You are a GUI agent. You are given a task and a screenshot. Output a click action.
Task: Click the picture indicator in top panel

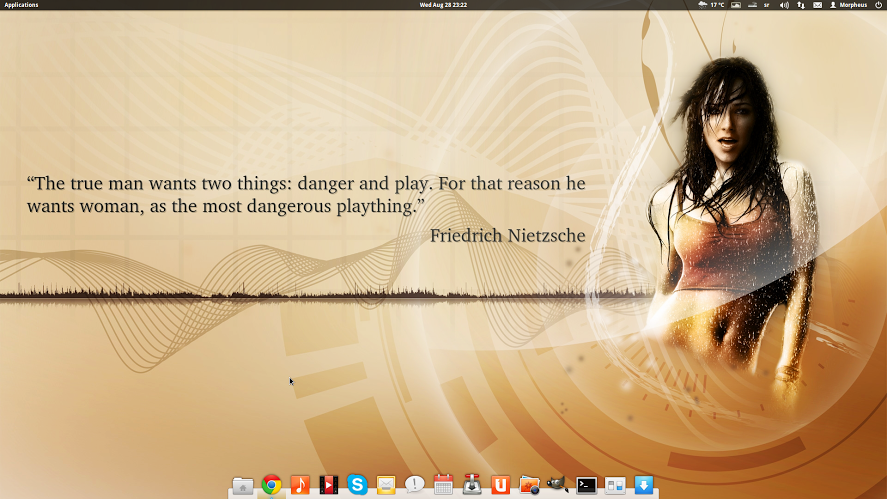736,5
